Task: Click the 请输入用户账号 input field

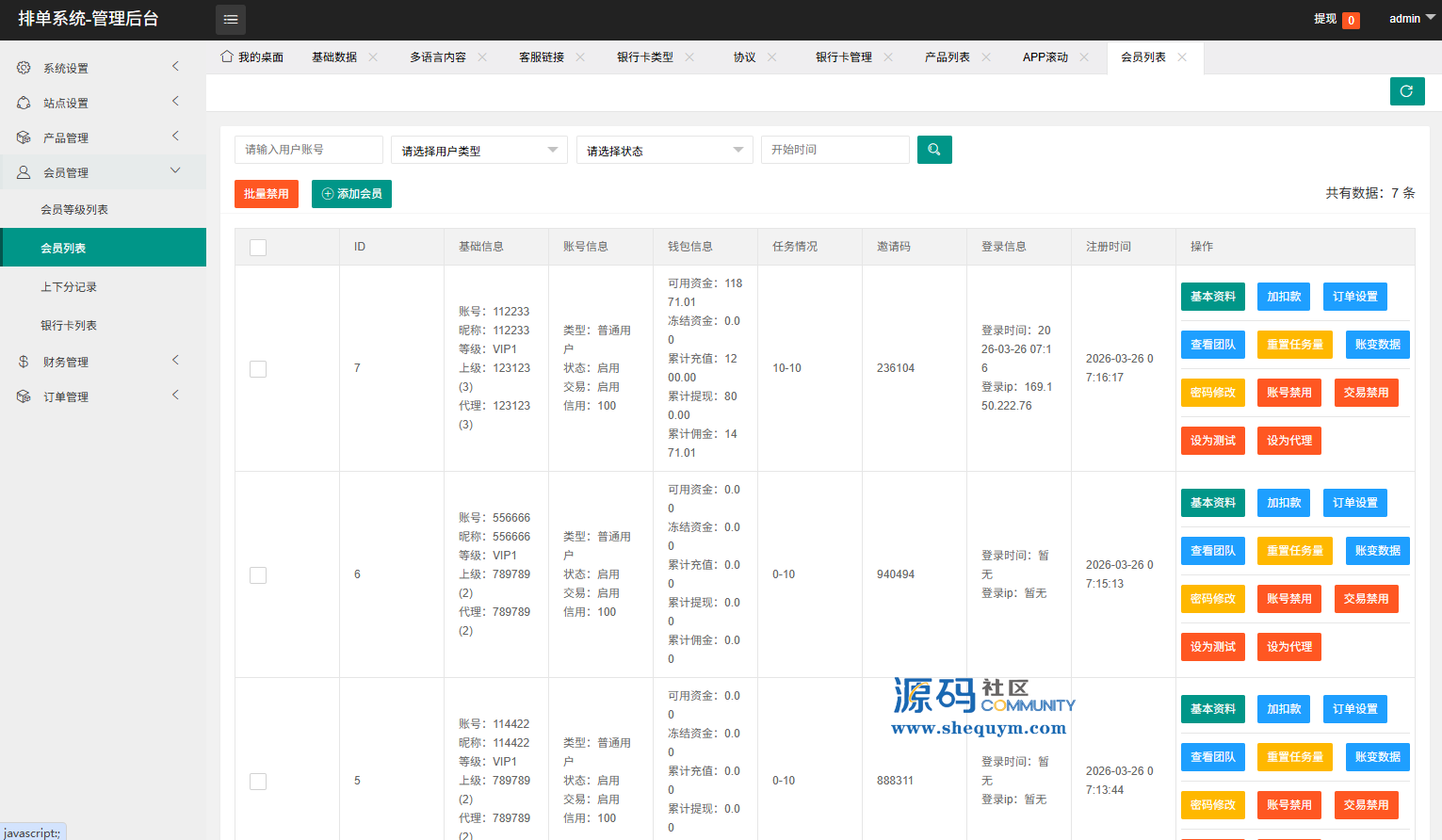Action: point(308,150)
